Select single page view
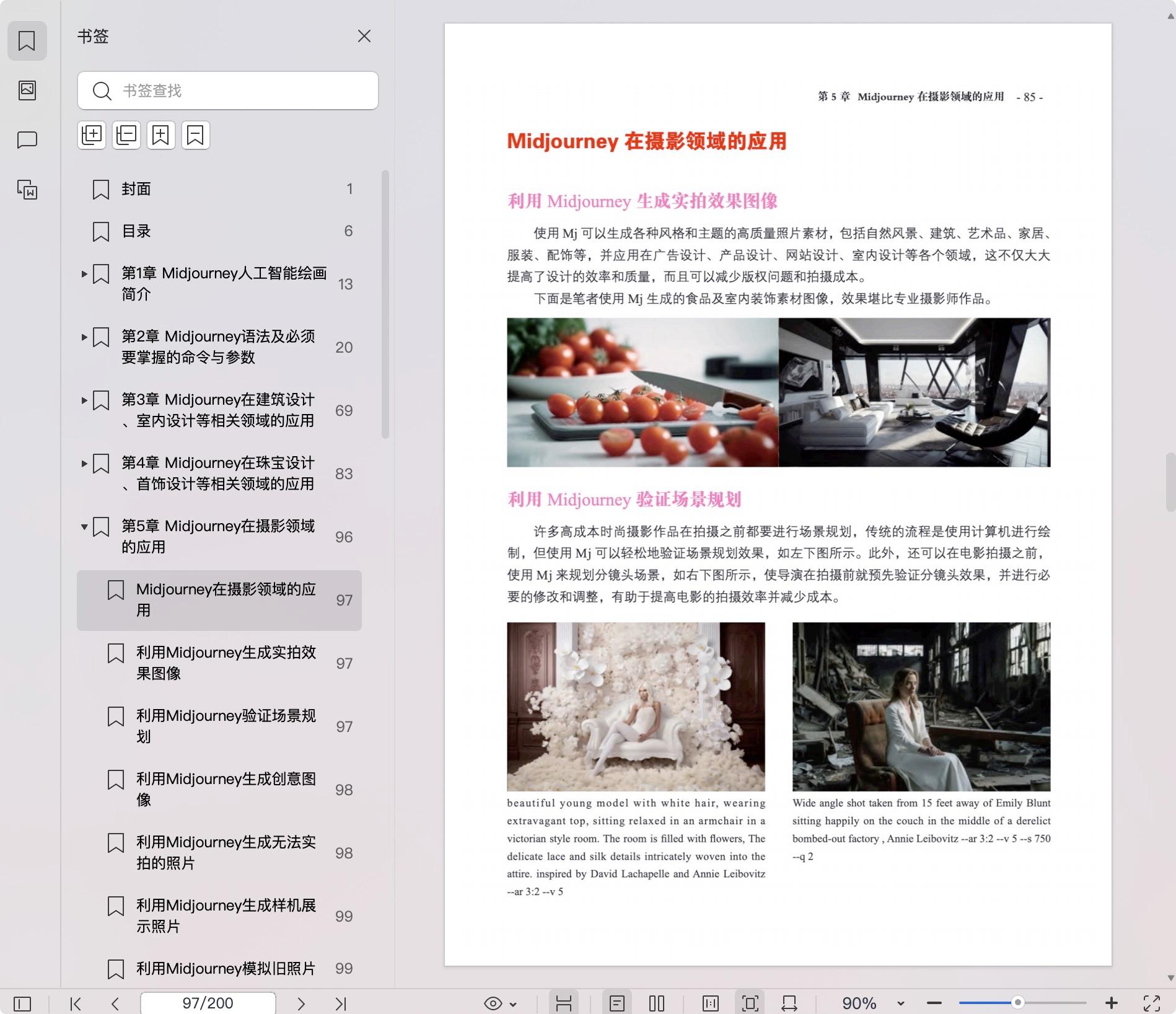1176x1014 pixels. coord(617,1003)
